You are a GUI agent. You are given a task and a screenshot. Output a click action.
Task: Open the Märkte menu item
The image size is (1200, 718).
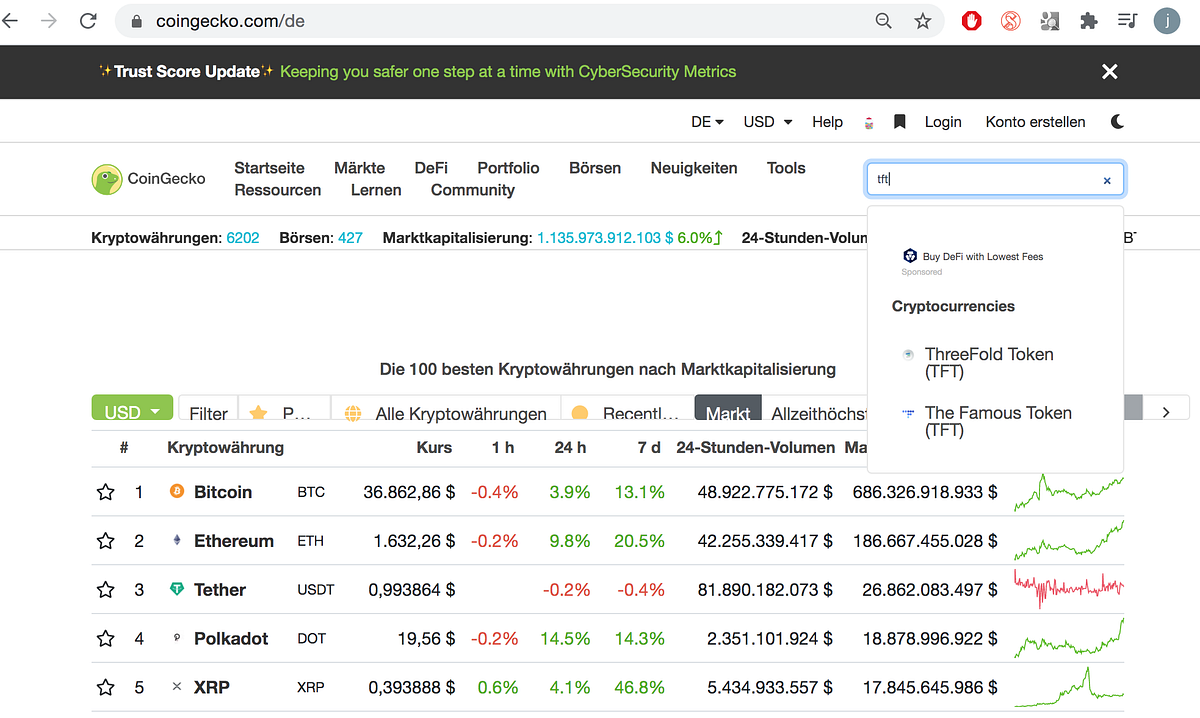click(359, 168)
